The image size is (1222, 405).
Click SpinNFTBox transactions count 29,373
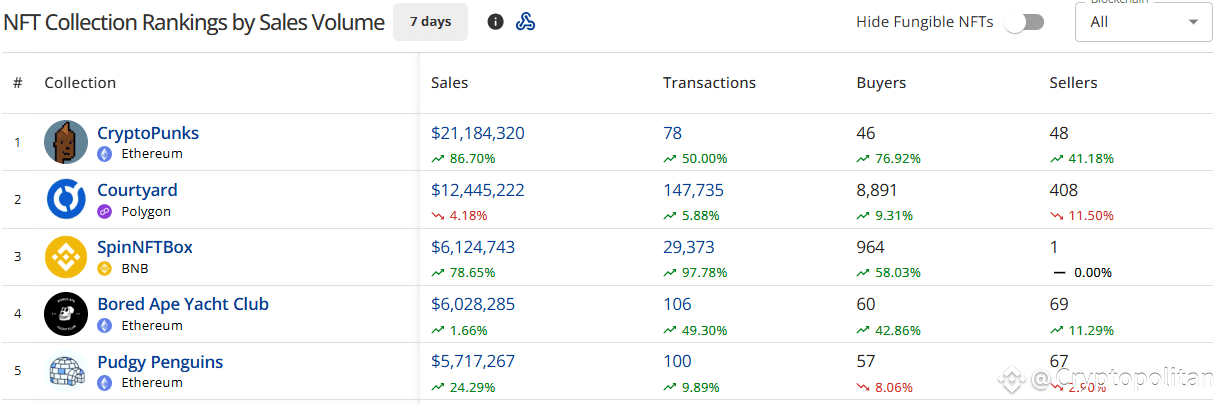[x=689, y=247]
